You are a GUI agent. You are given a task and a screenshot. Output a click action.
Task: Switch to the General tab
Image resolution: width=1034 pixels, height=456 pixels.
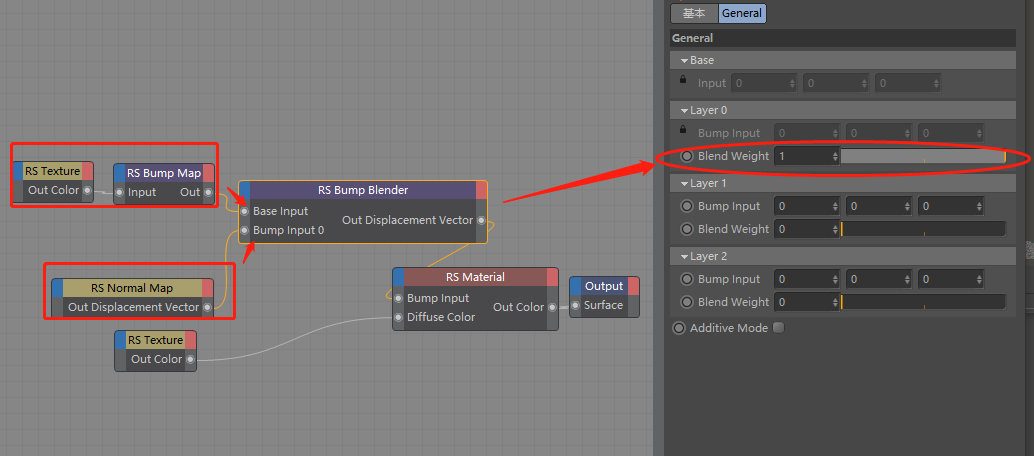742,13
